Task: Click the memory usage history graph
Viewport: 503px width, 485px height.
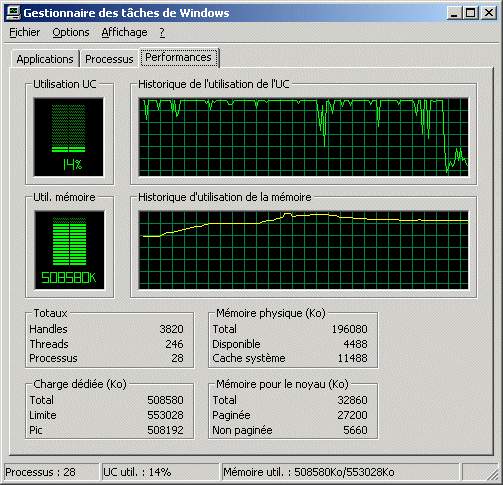Action: [x=303, y=250]
